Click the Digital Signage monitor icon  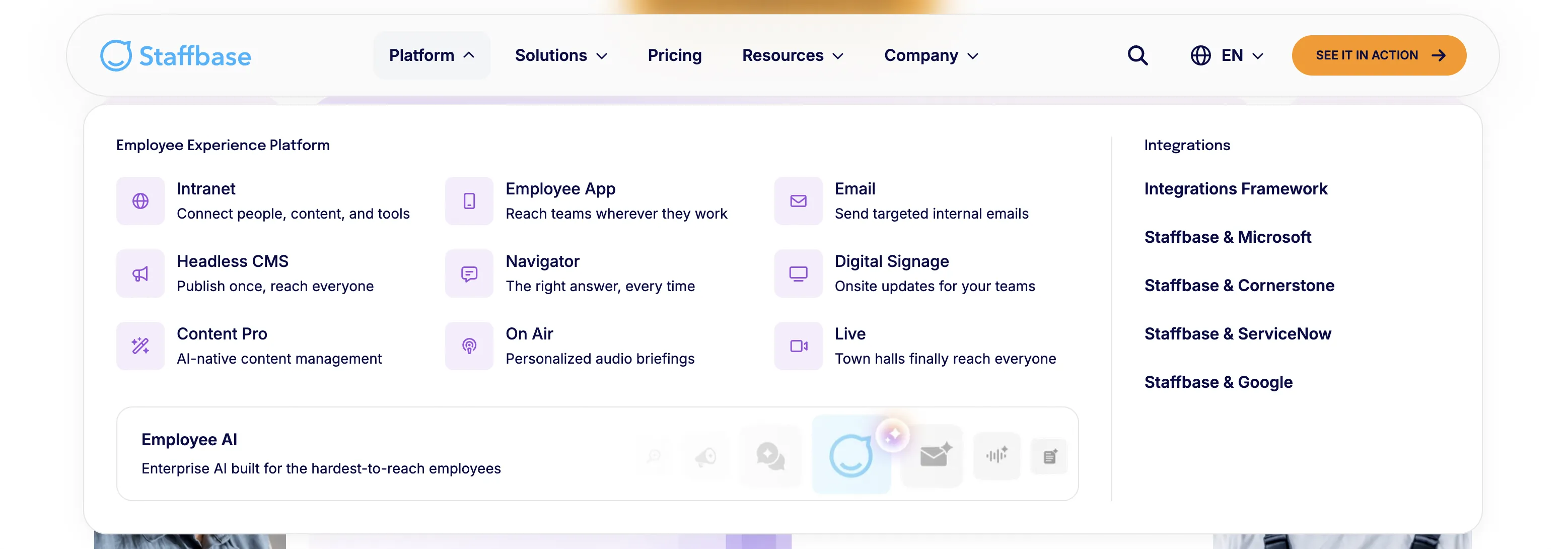point(798,273)
